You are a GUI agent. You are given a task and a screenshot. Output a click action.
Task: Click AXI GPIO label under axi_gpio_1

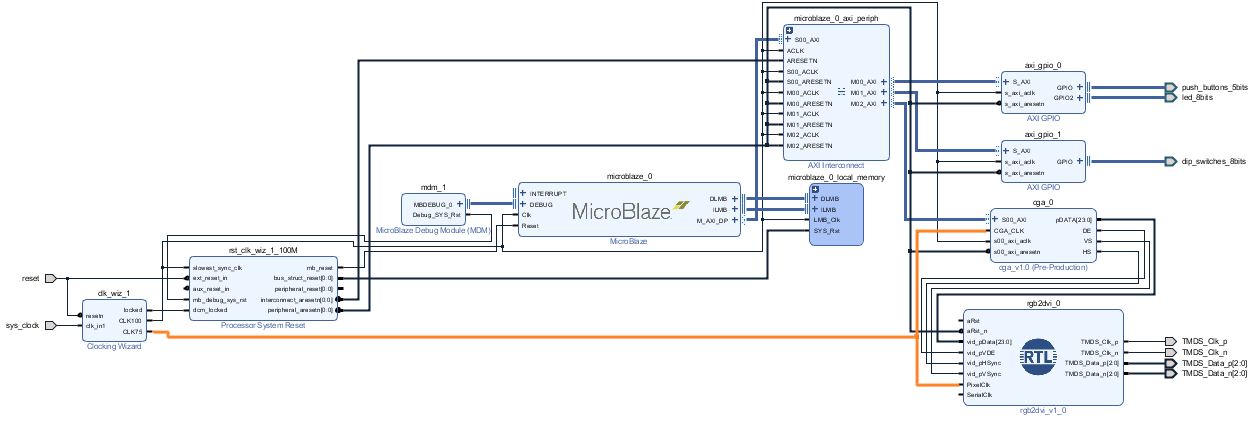point(1043,187)
